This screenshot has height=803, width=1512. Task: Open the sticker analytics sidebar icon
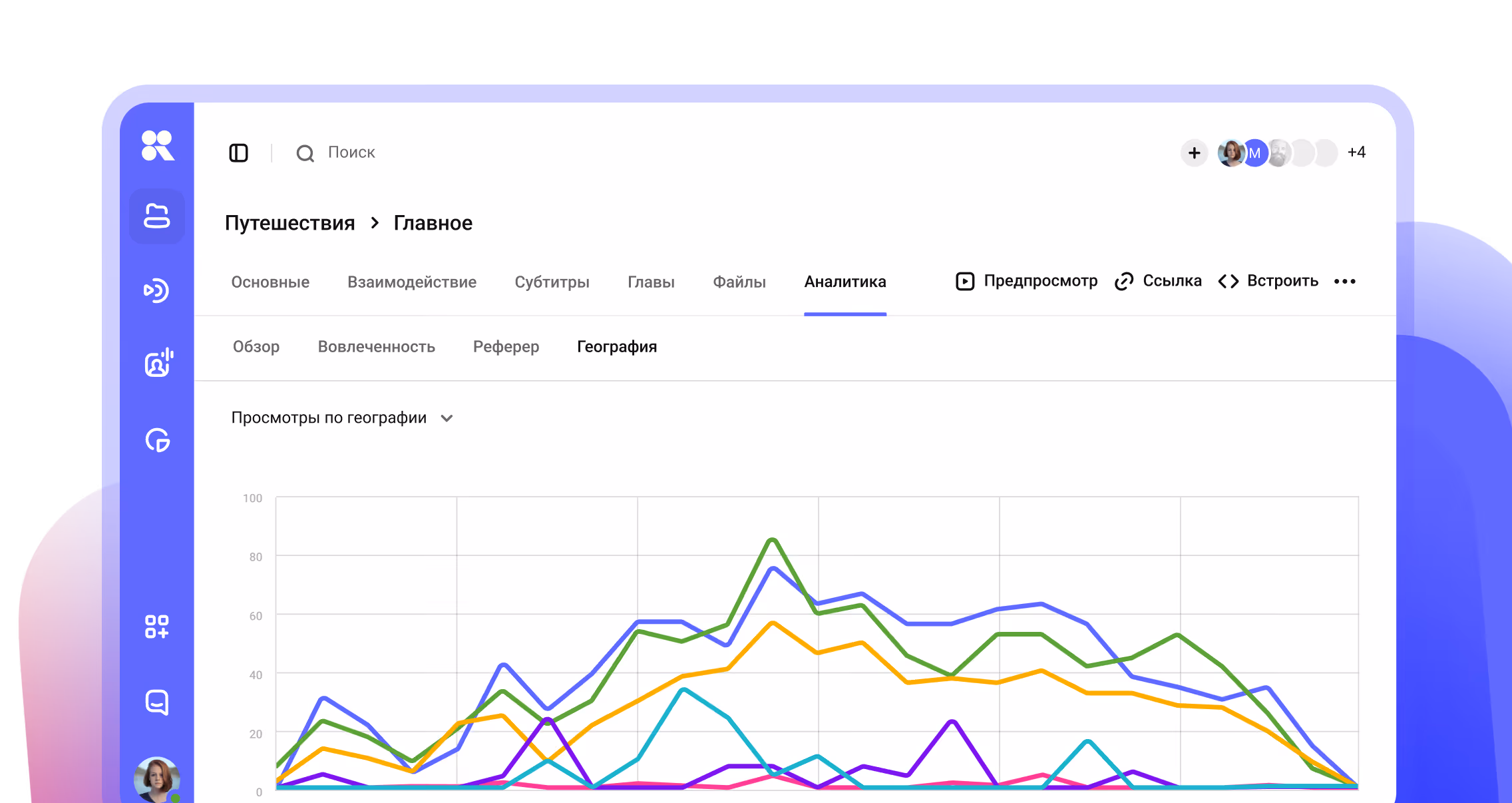pyautogui.click(x=158, y=440)
